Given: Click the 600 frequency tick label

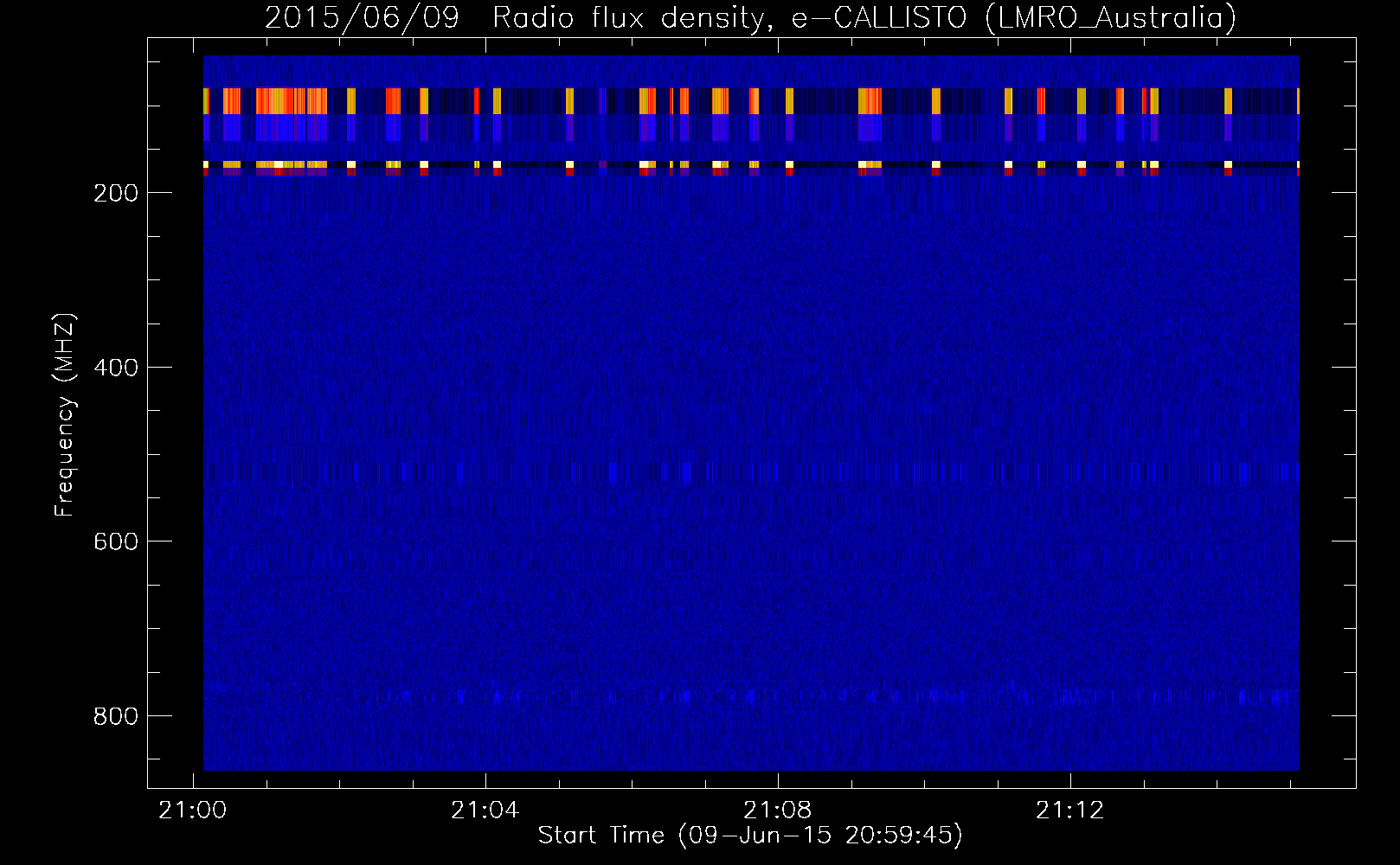Looking at the screenshot, I should [116, 541].
